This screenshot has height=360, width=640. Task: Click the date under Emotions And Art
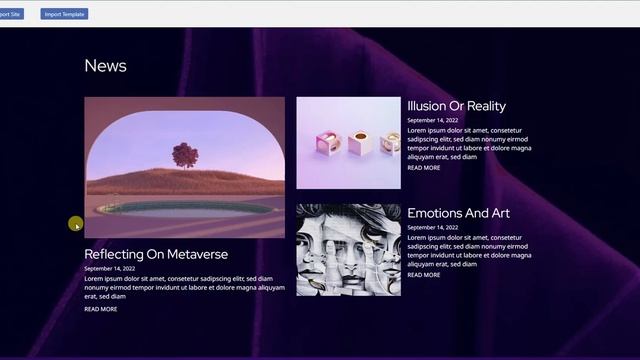(432, 227)
